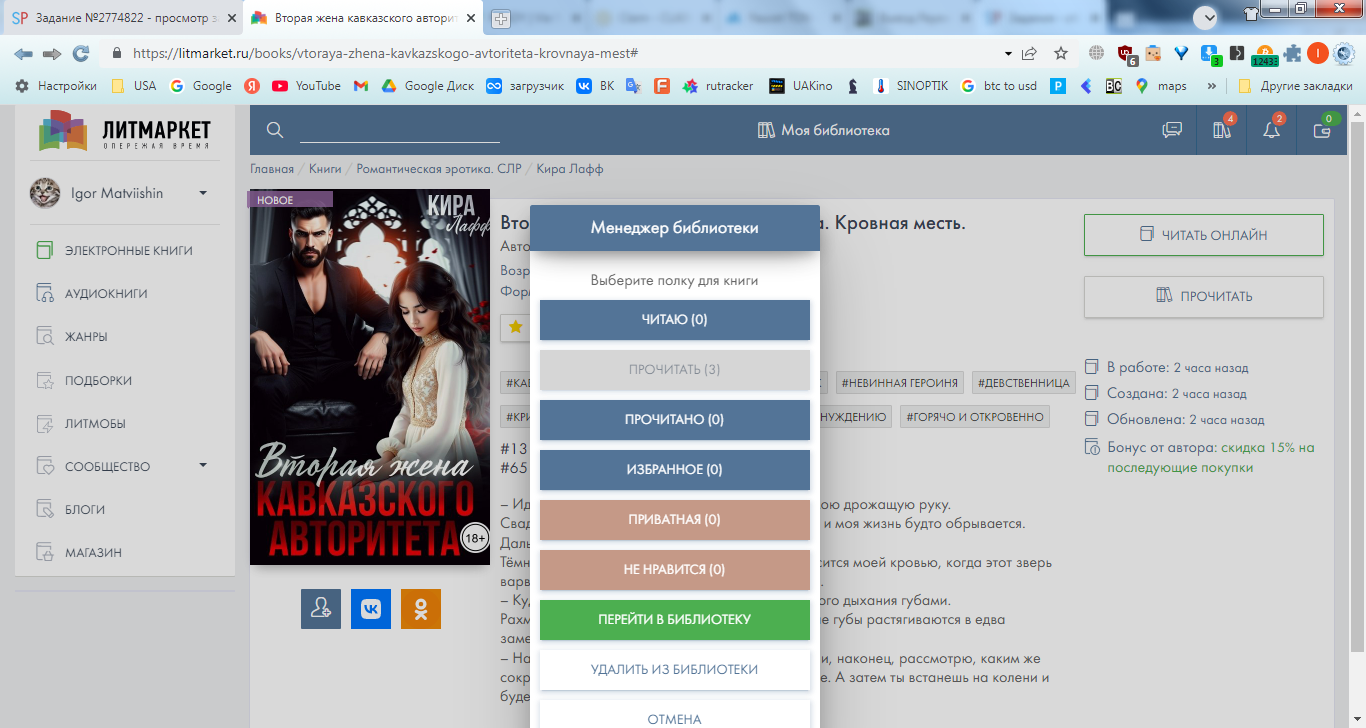The height and width of the screenshot is (728, 1366).
Task: Select the ПРОЧИТАНО (0) shelf
Action: click(675, 420)
